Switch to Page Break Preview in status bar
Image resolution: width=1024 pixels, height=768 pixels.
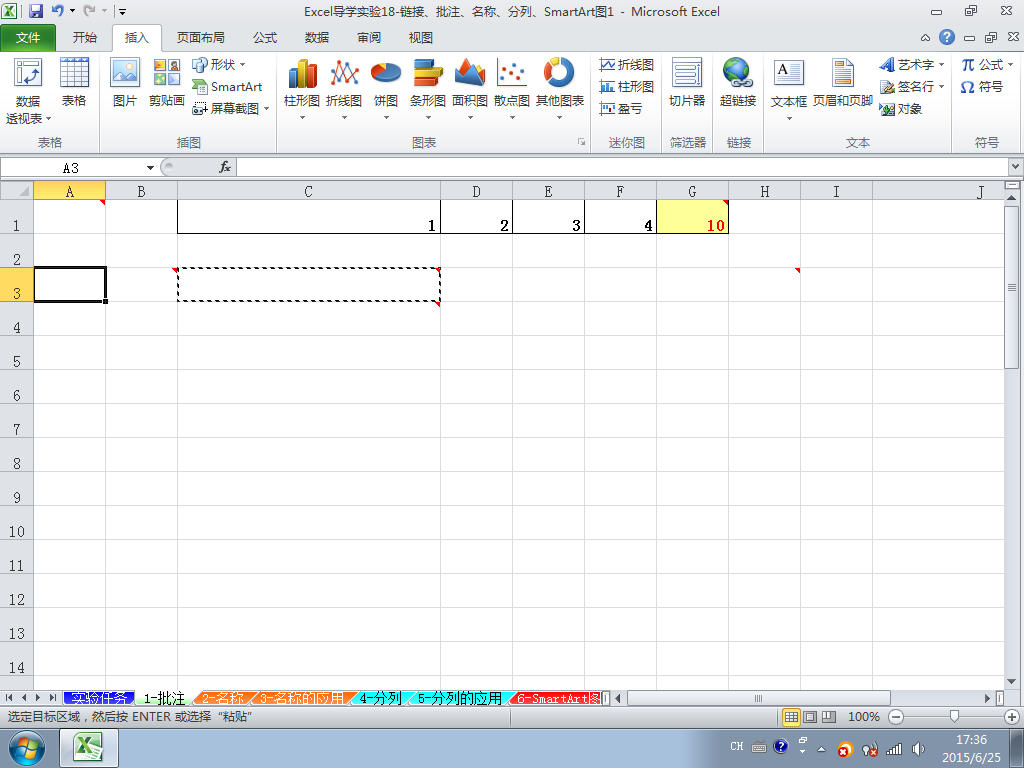click(x=829, y=716)
